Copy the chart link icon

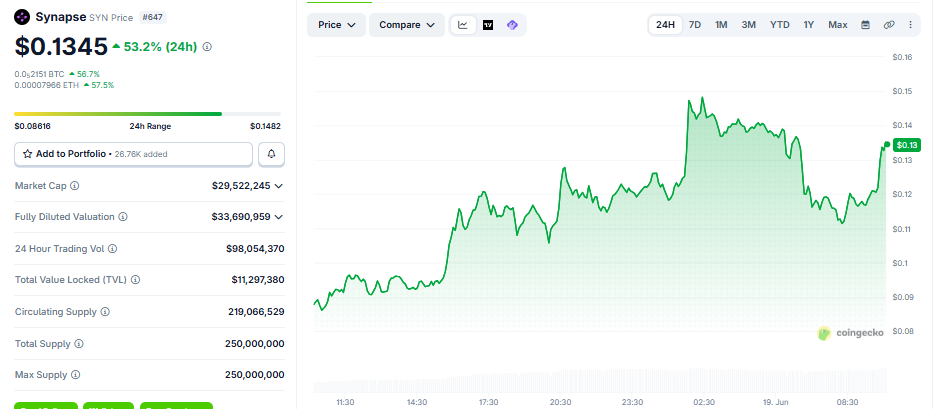pos(889,25)
